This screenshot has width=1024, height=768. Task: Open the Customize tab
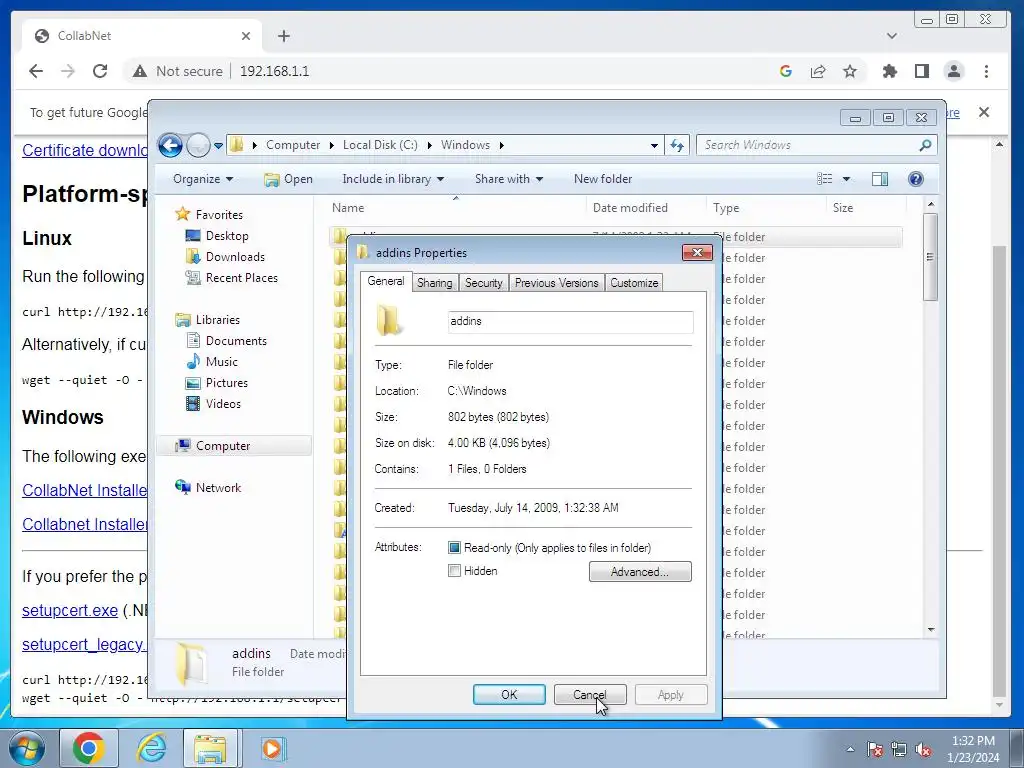[x=634, y=283]
